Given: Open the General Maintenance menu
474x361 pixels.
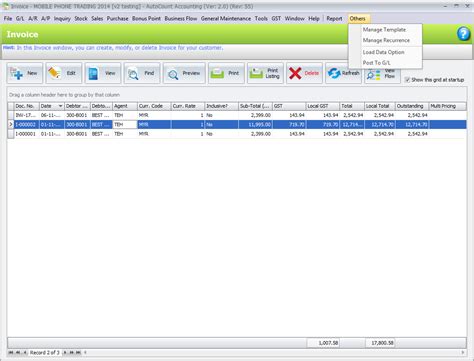Looking at the screenshot, I should point(226,19).
